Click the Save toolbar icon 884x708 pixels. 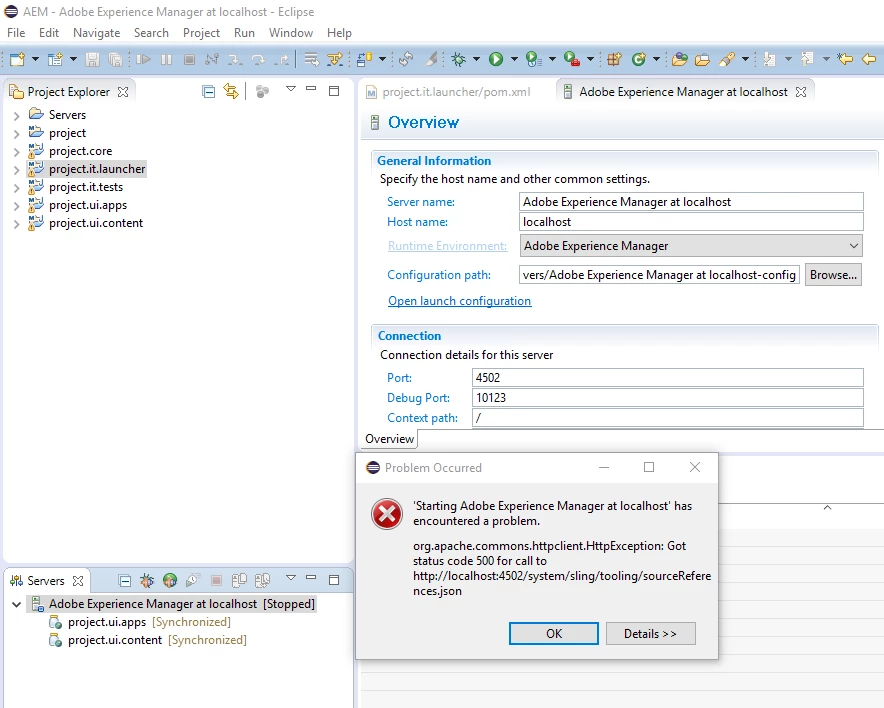(92, 59)
